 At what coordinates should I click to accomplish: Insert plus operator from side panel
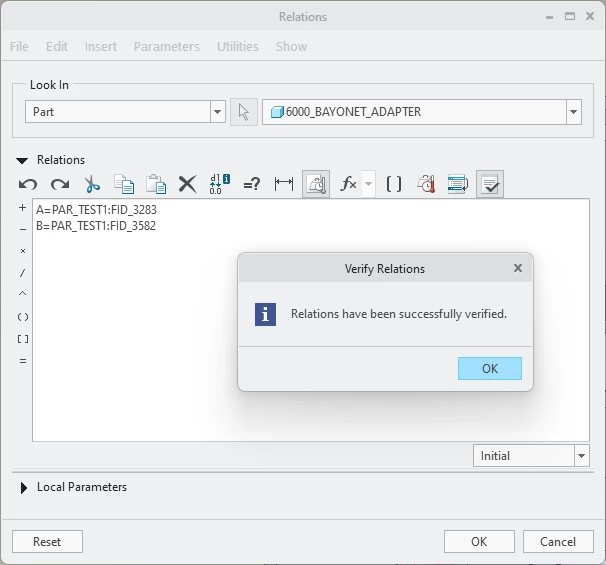coord(22,208)
